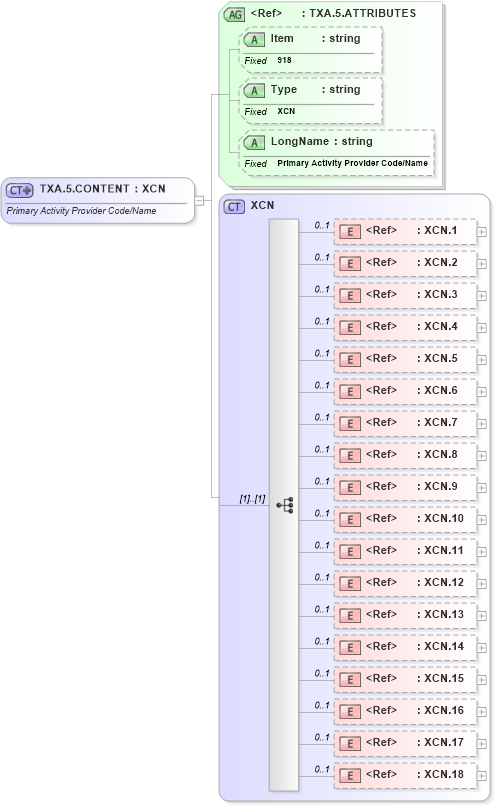Click the E icon of XCN.12

(x=350, y=584)
